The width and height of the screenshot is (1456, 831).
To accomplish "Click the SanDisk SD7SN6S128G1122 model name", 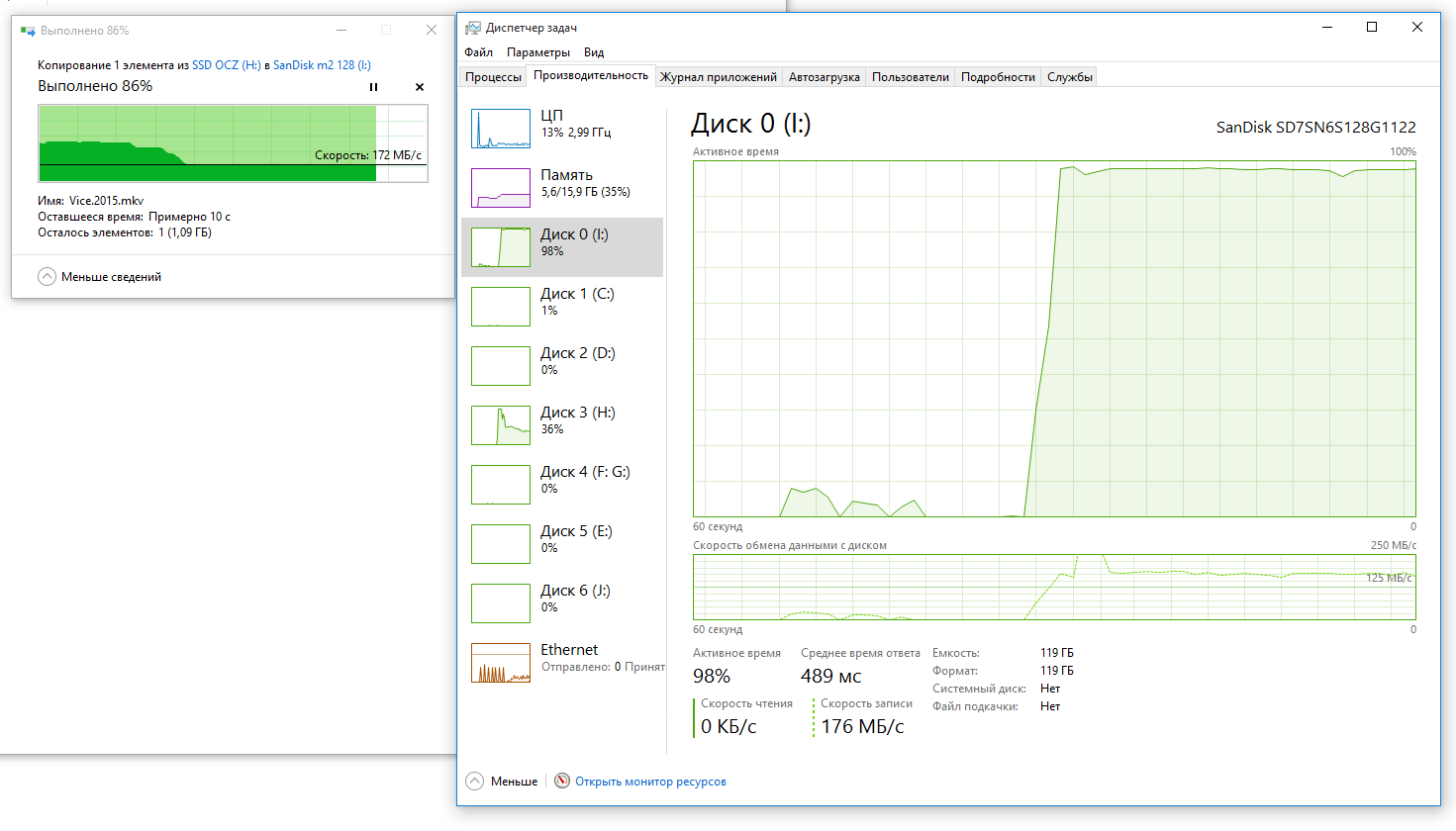I will tap(1316, 127).
